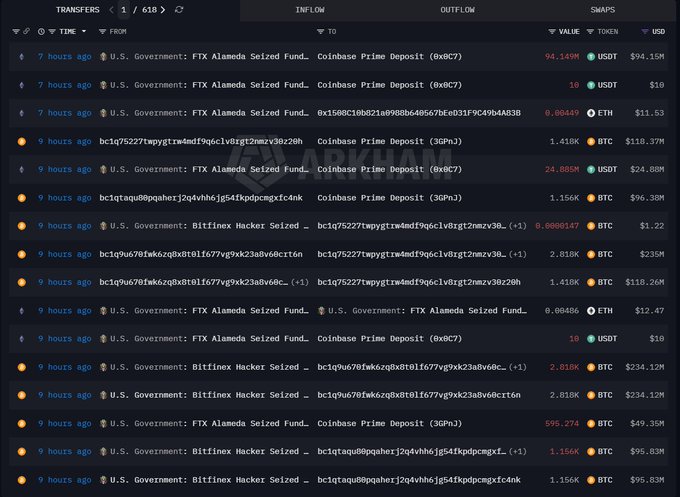680x497 pixels.
Task: Click the 0.0000147 BTC value cell
Action: (557, 226)
